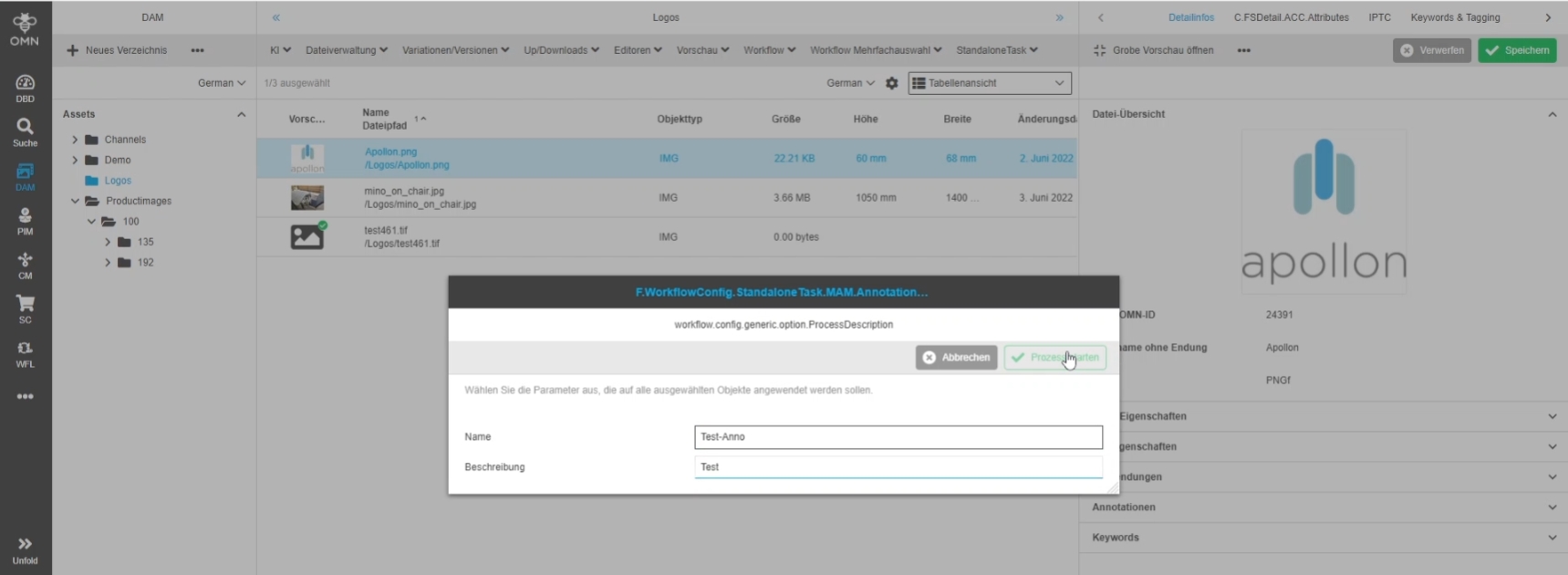The width and height of the screenshot is (1568, 575).
Task: Open the PIM module icon
Action: pos(25,221)
